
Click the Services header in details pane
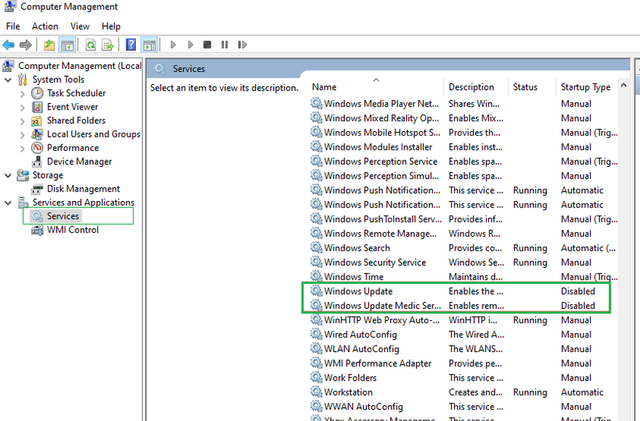click(189, 69)
